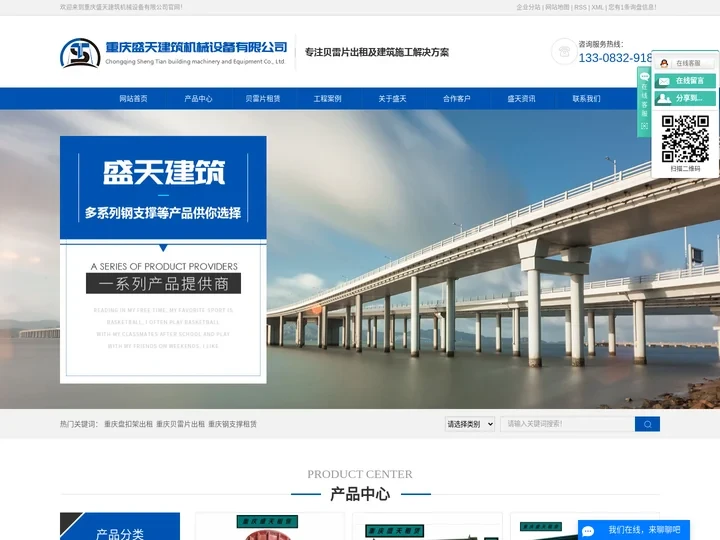The image size is (720, 540).
Task: Click the RSS link
Action: coord(580,7)
